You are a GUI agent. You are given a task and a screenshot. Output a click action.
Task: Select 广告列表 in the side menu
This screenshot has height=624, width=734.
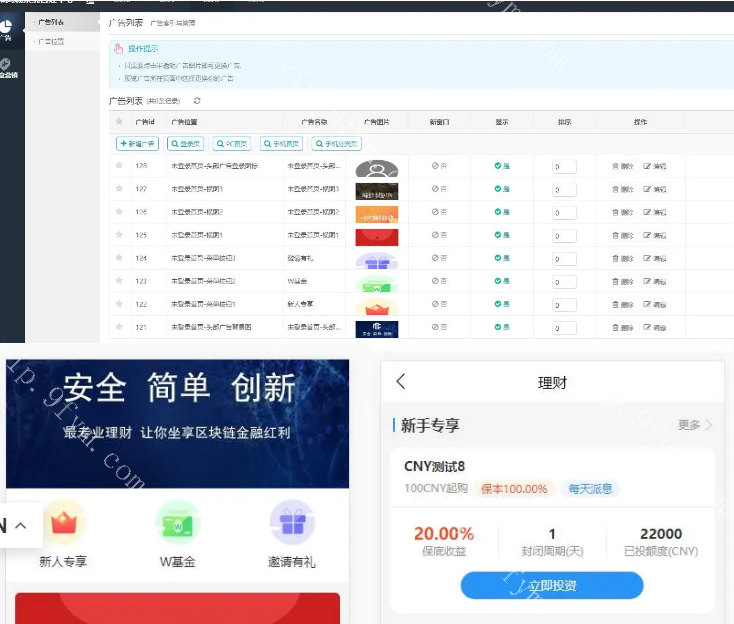point(51,21)
